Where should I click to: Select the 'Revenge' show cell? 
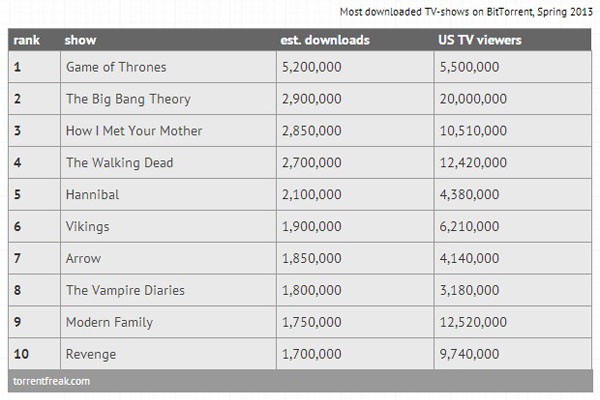click(x=91, y=355)
